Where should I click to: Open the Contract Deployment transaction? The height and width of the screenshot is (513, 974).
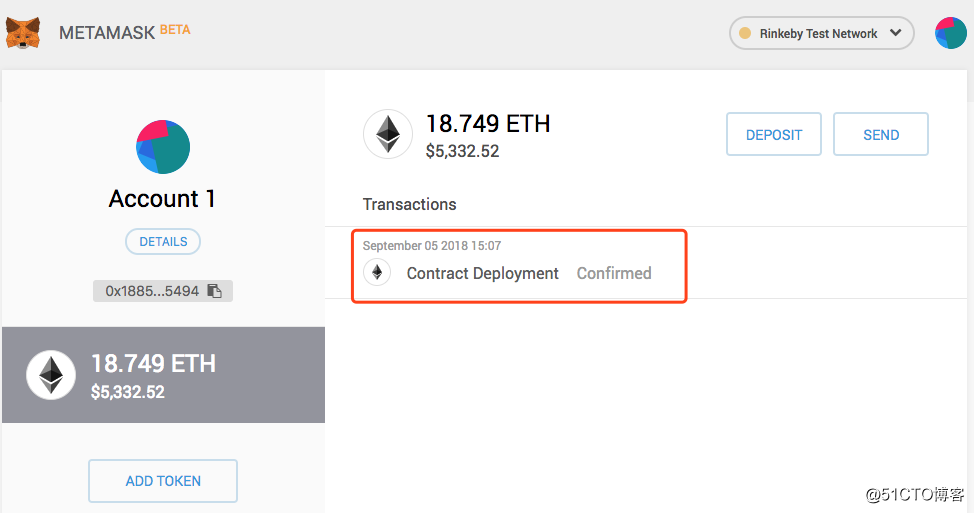(482, 273)
